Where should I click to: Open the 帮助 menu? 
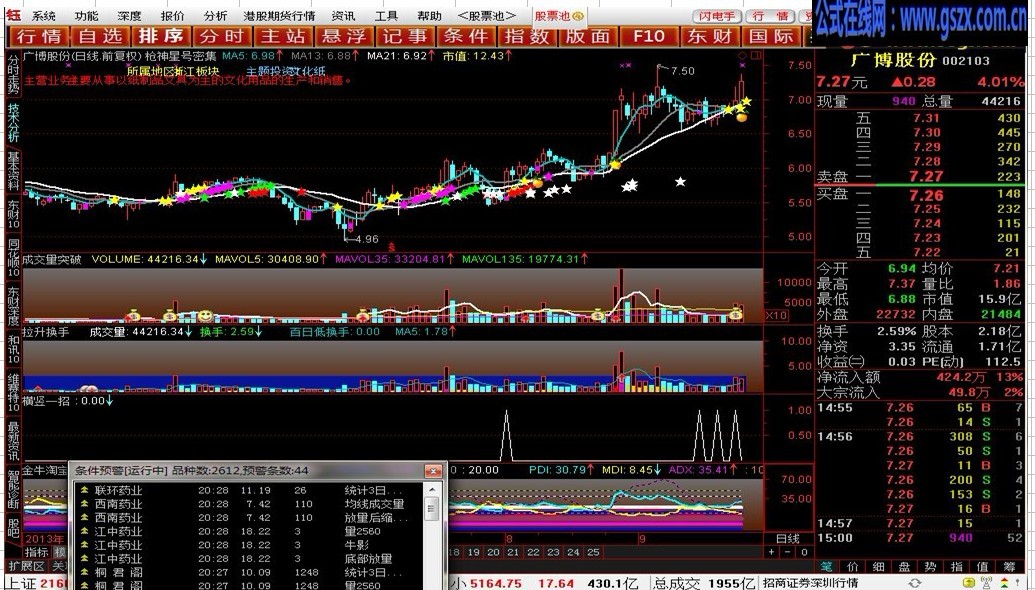click(430, 16)
